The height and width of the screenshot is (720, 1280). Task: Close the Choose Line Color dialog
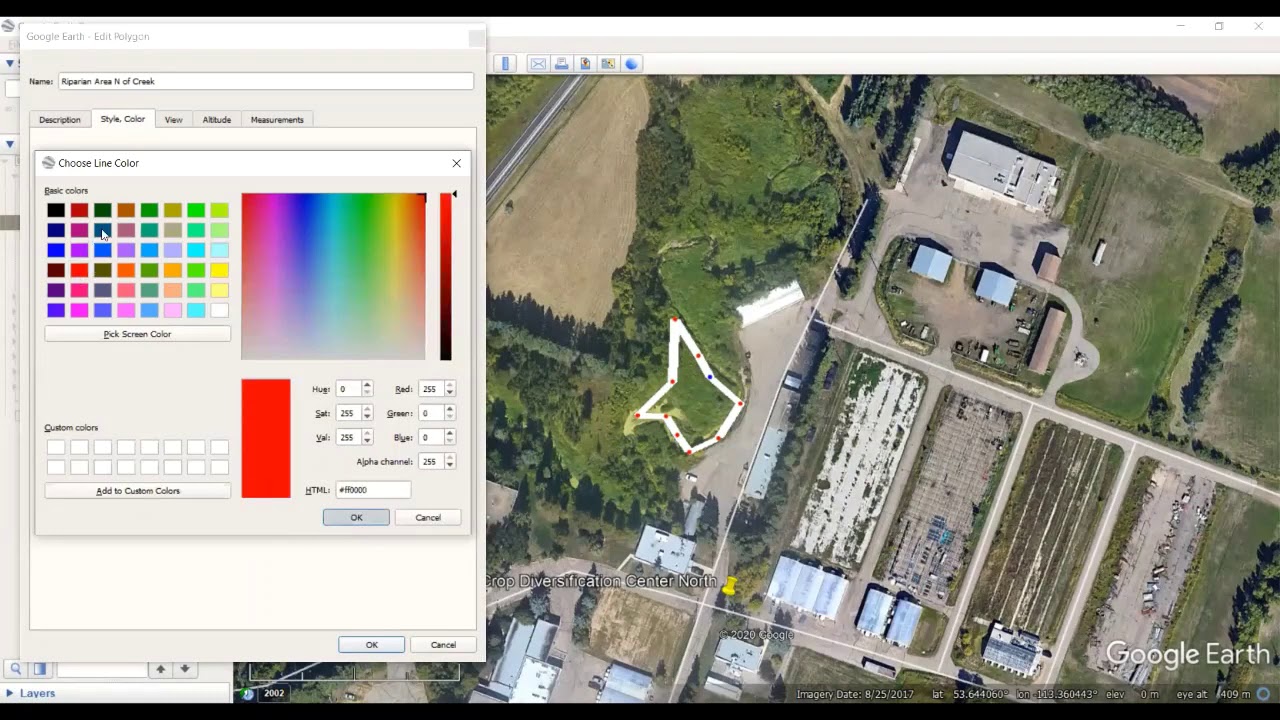point(457,163)
